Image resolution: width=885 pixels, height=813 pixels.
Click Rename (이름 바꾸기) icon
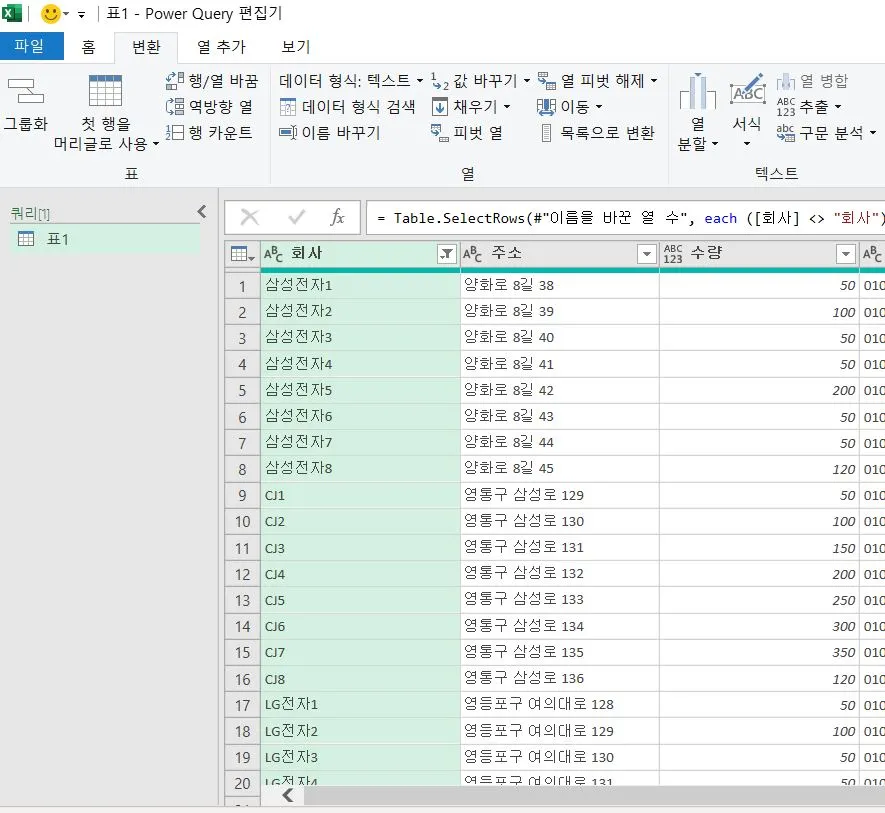click(288, 133)
